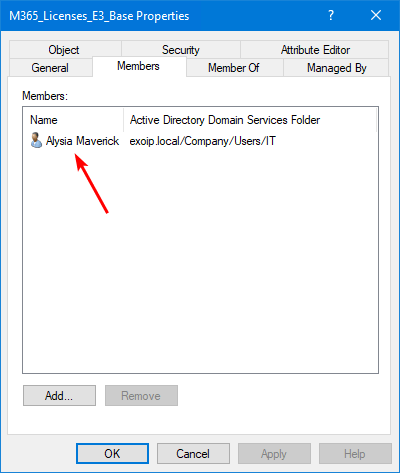
Task: Click the Remove button
Action: 141,396
